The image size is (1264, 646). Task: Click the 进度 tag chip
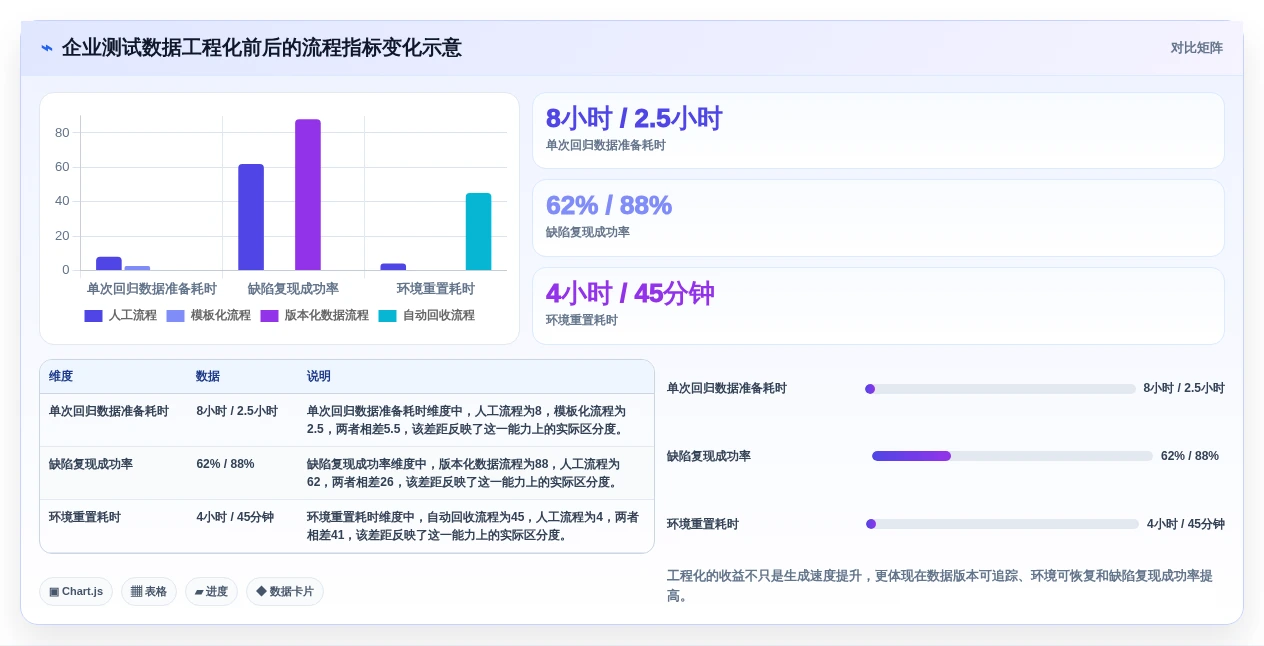[211, 591]
